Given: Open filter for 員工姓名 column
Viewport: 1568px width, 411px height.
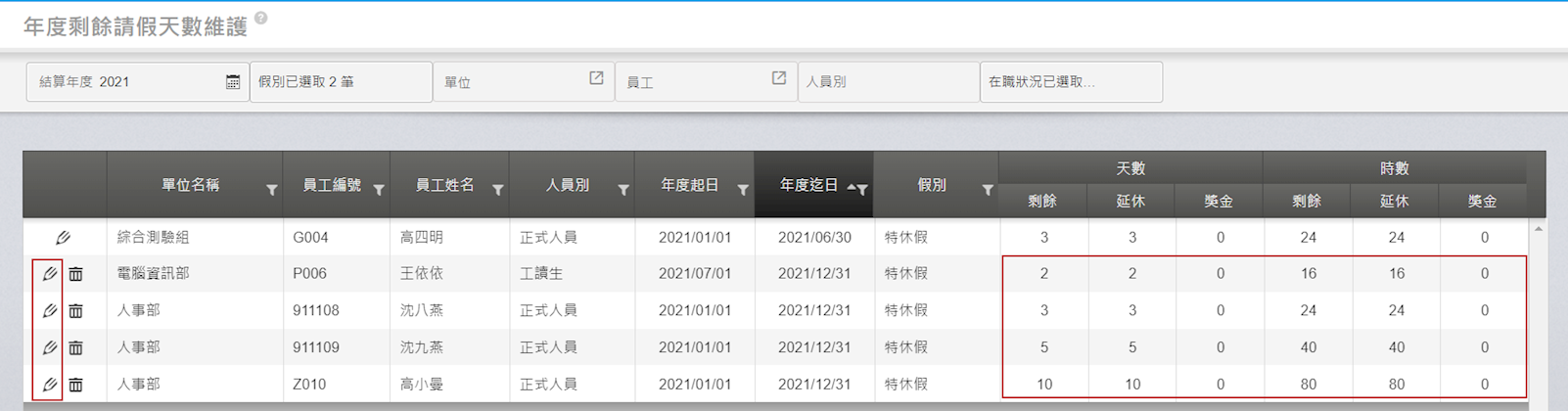Looking at the screenshot, I should [498, 190].
